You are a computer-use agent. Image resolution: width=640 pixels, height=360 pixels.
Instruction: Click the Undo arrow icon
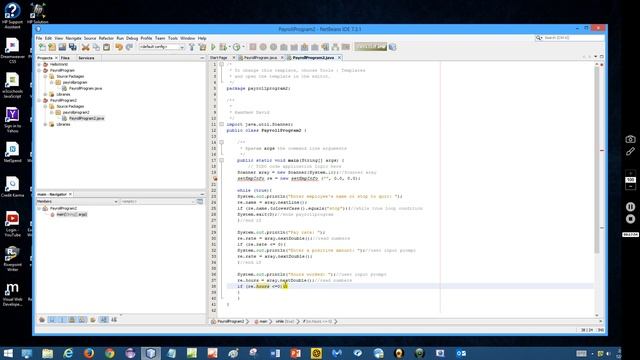click(x=119, y=47)
